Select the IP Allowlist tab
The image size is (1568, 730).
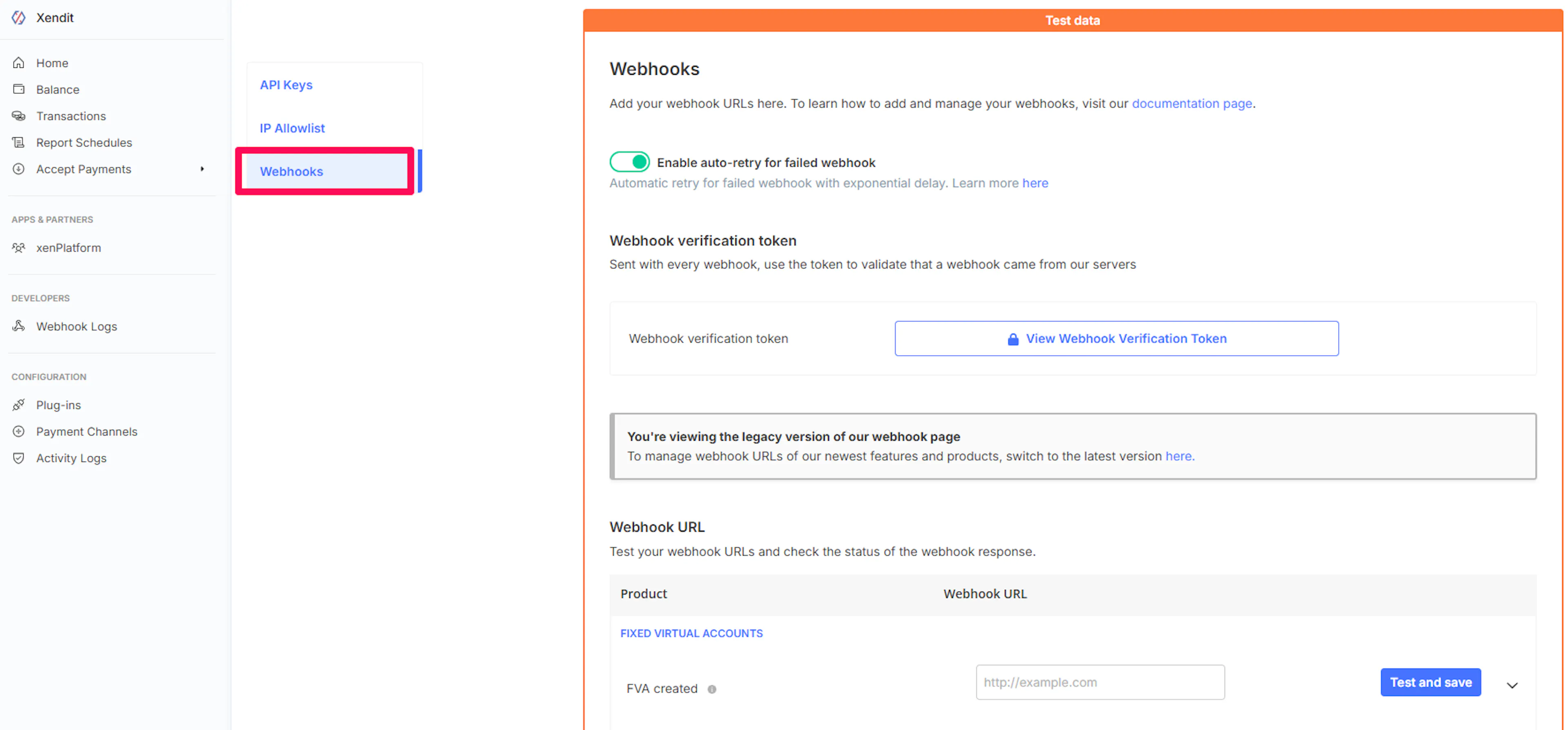pos(292,128)
